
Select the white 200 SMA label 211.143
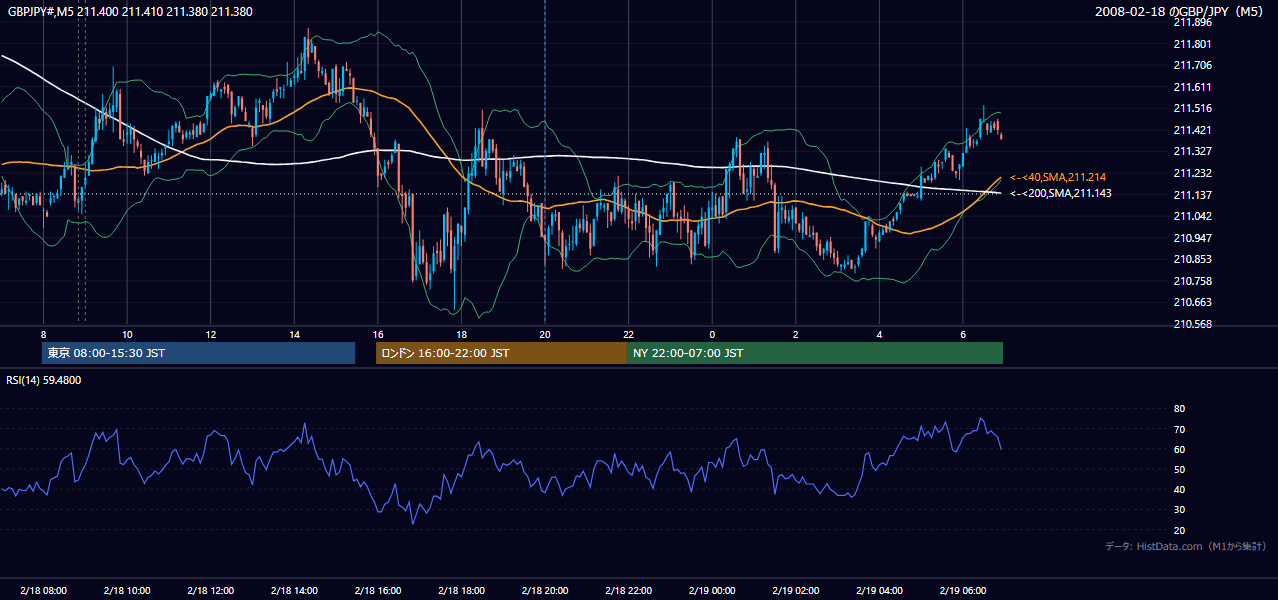click(1060, 193)
